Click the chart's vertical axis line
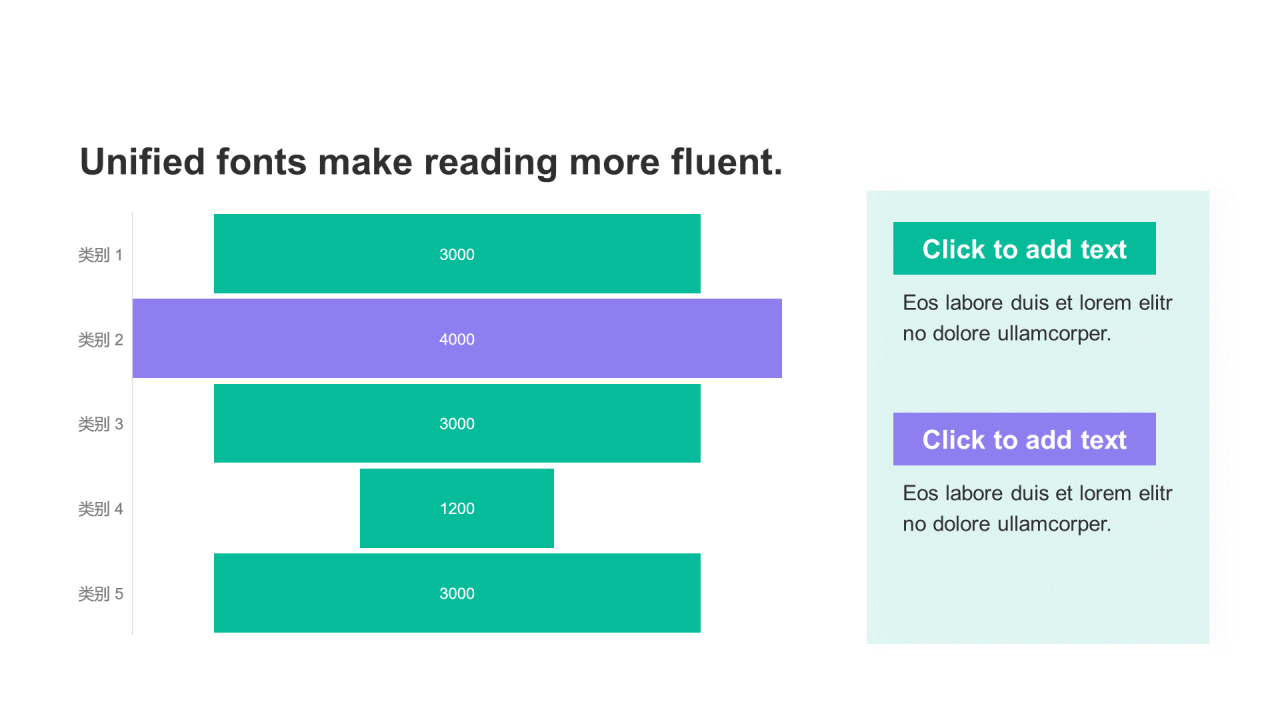The width and height of the screenshot is (1280, 720). point(132,450)
